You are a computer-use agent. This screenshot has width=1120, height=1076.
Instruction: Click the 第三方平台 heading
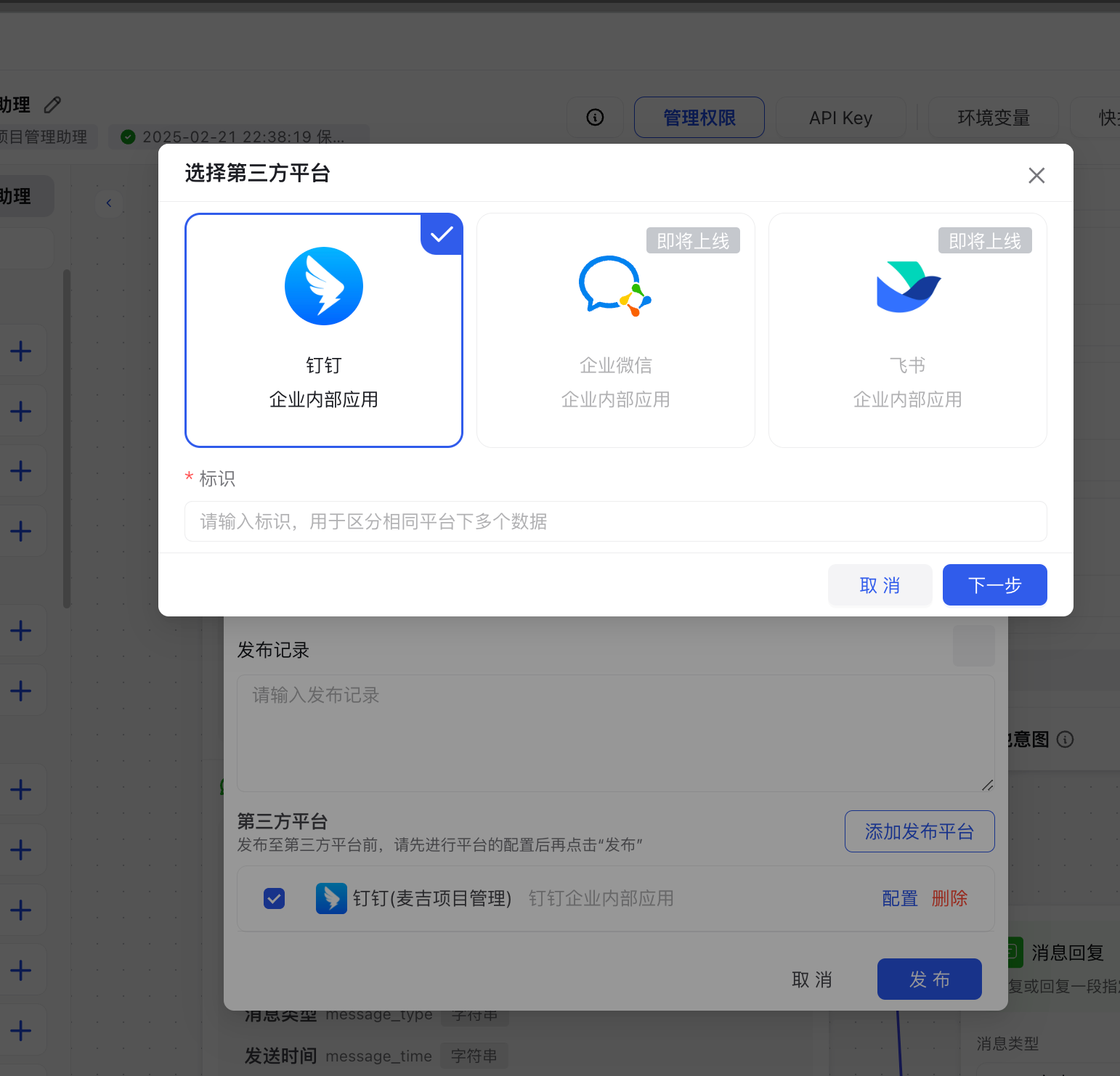282,821
